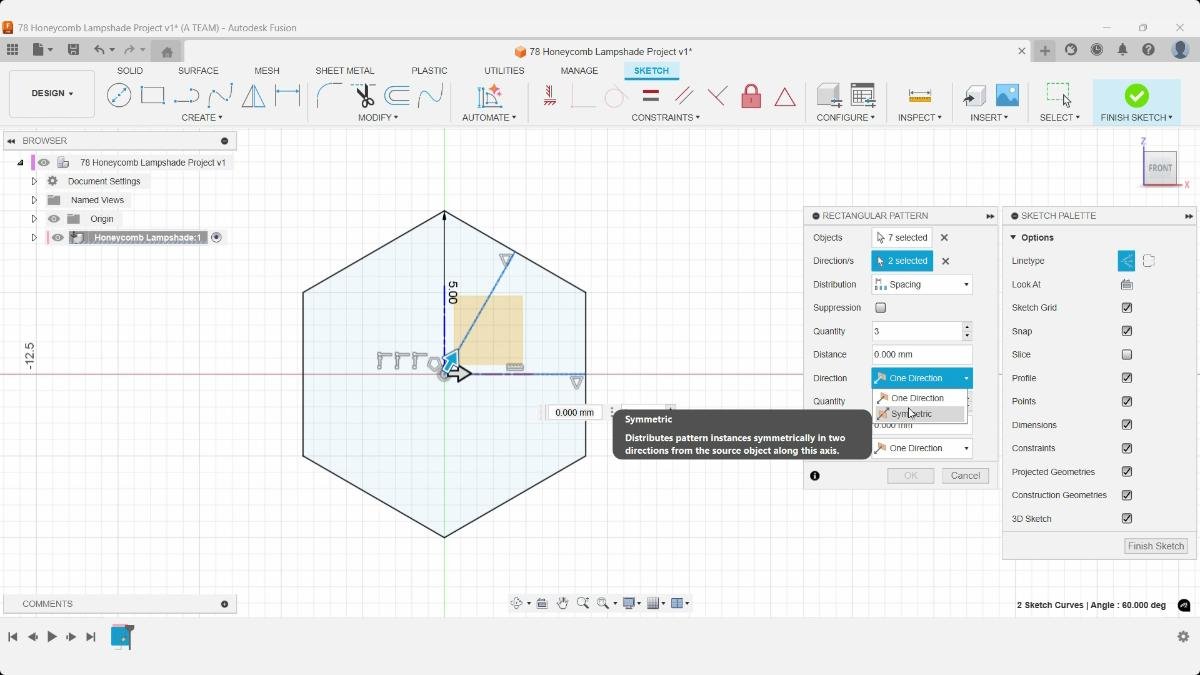The width and height of the screenshot is (1200, 675).
Task: Open the DESIGN workspace dropdown
Action: [x=52, y=94]
